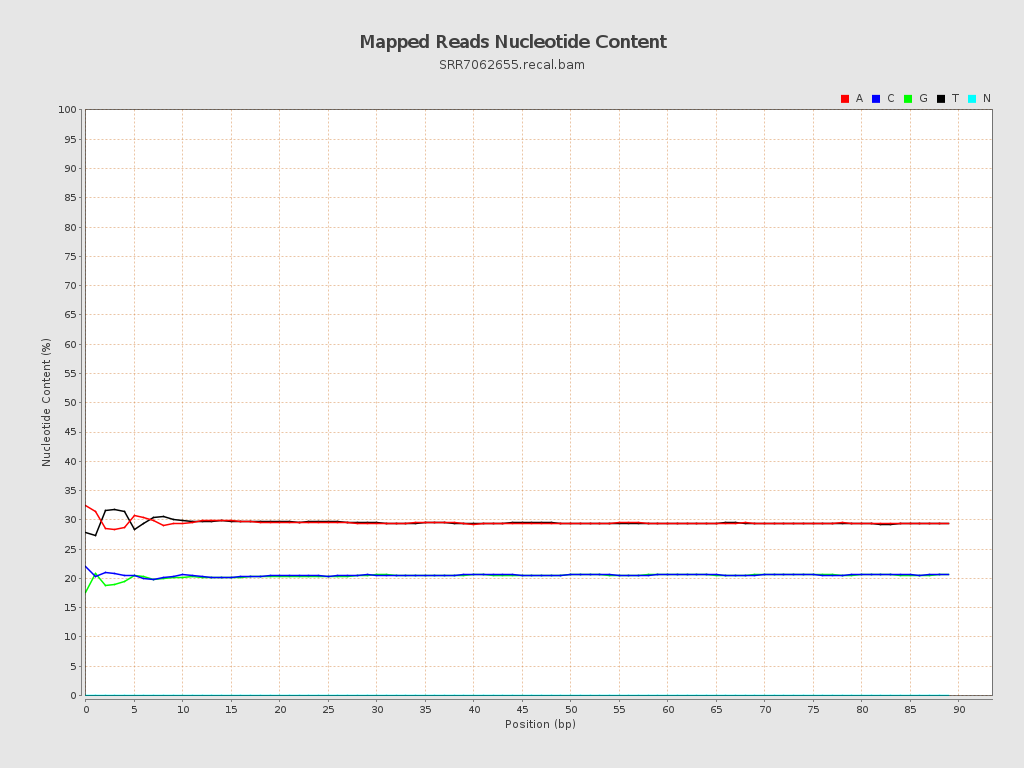Click the x-axis tick label 10
1024x768 pixels.
click(x=183, y=709)
